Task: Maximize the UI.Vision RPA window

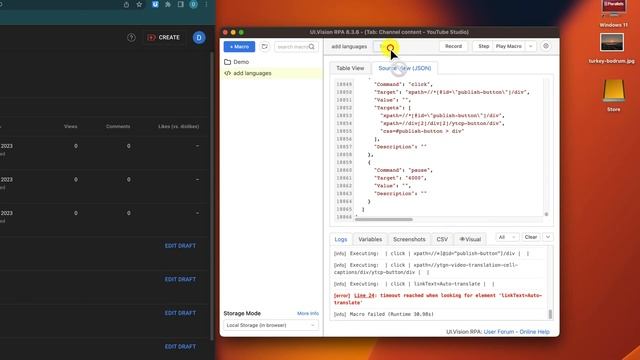Action: 241,32
